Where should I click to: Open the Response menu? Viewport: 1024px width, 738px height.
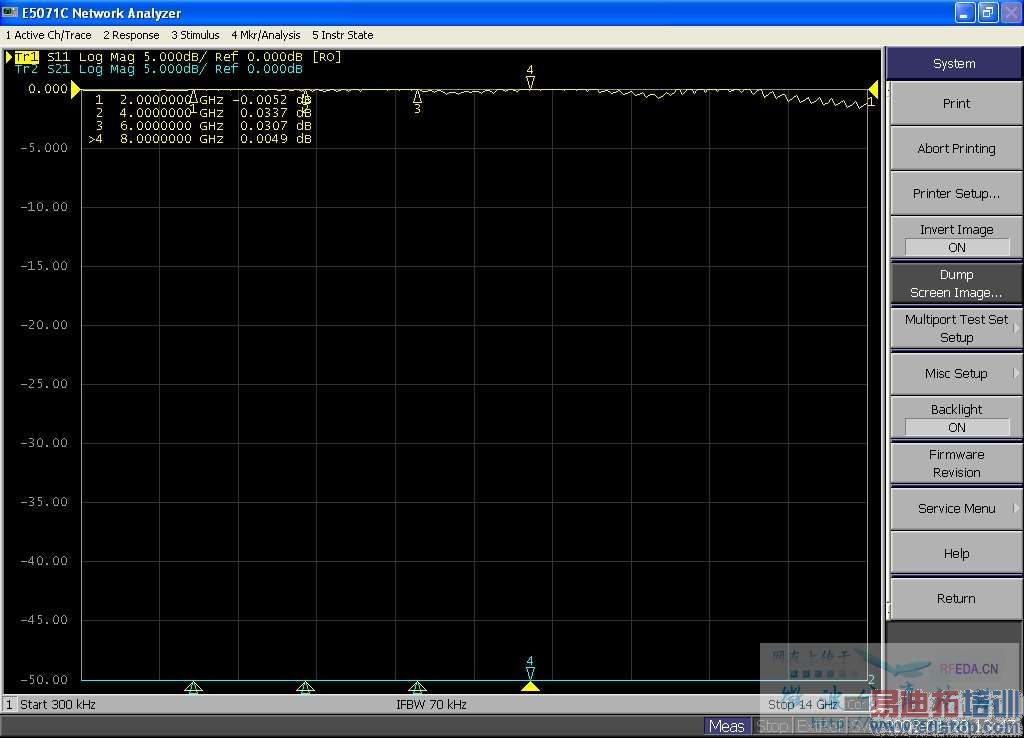131,35
